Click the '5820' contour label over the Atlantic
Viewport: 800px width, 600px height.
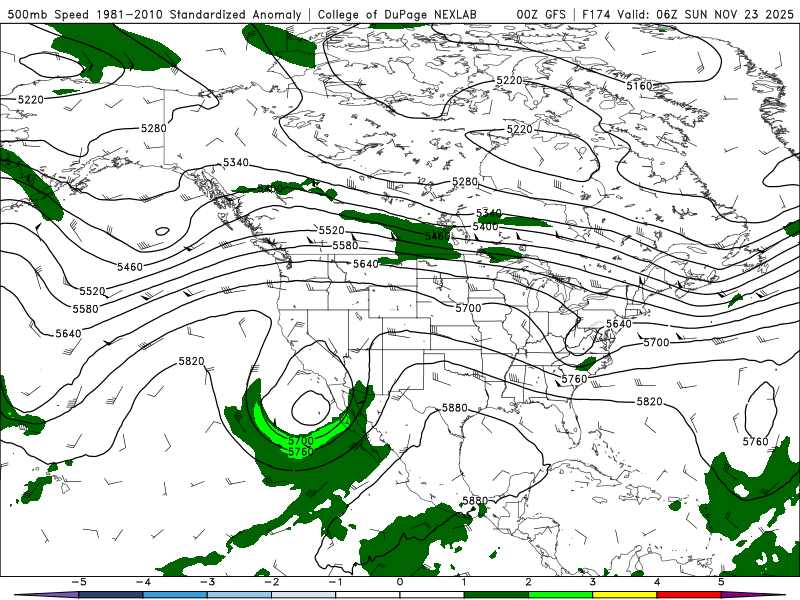(x=649, y=402)
